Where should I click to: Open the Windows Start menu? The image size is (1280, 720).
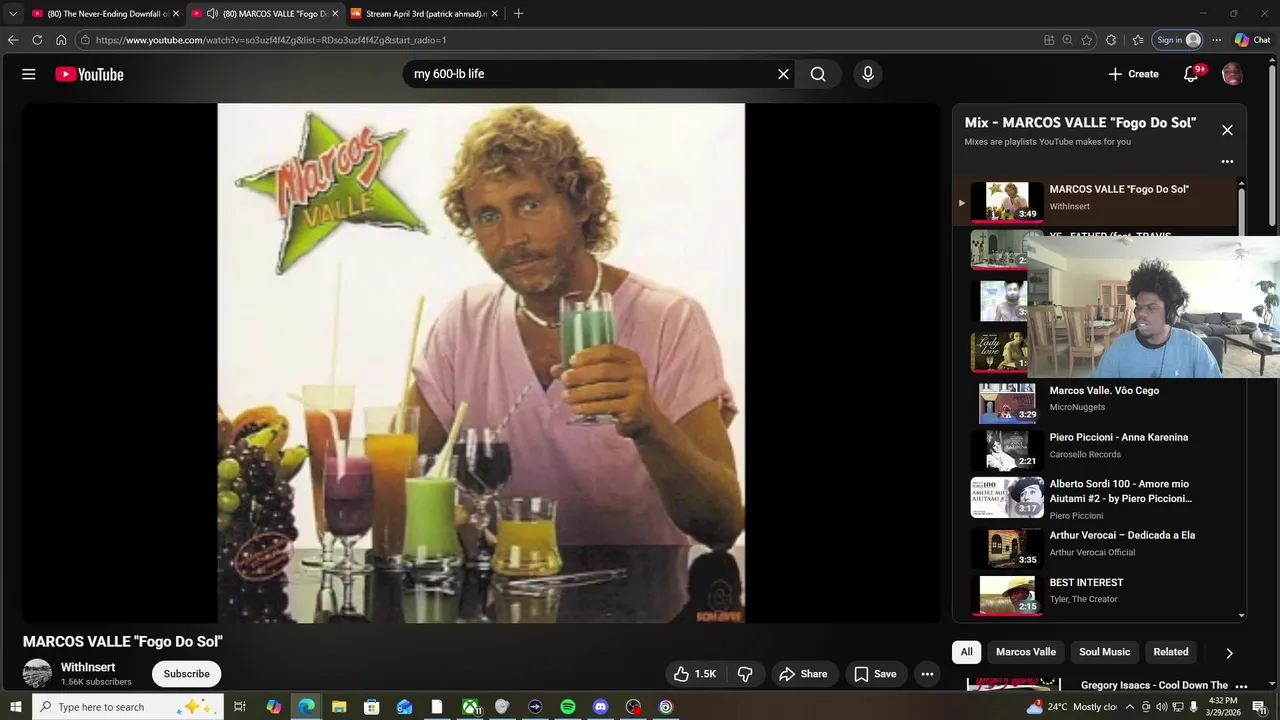[x=15, y=707]
